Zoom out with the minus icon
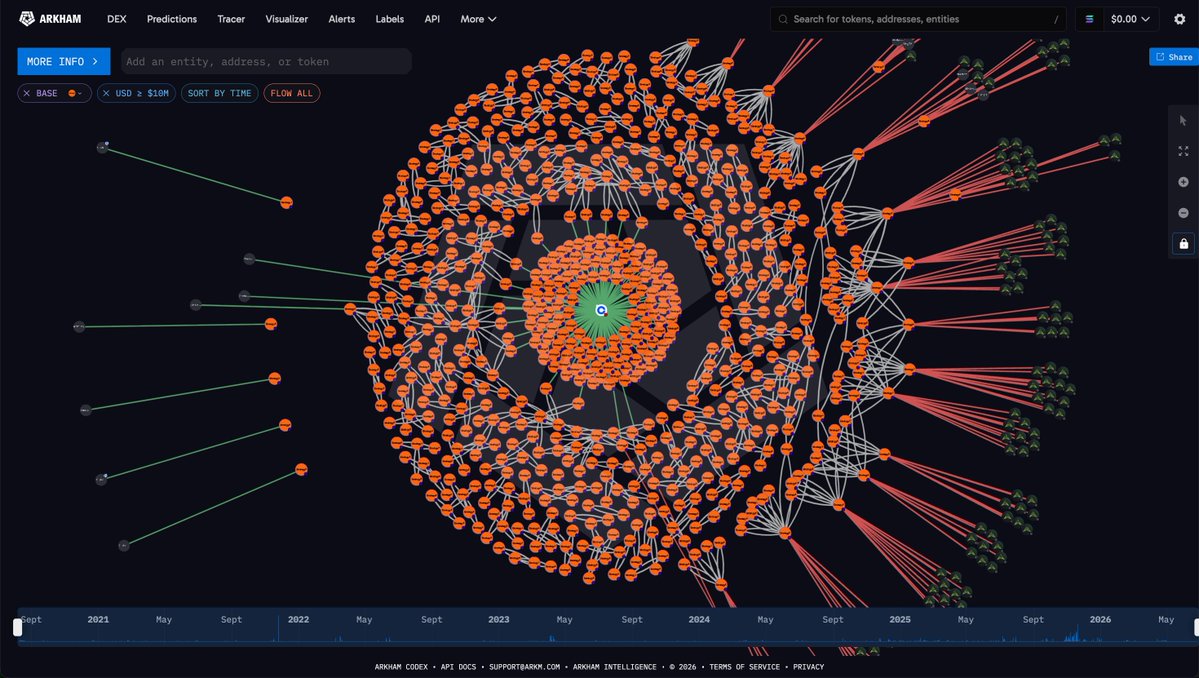The image size is (1199, 678). (1183, 212)
